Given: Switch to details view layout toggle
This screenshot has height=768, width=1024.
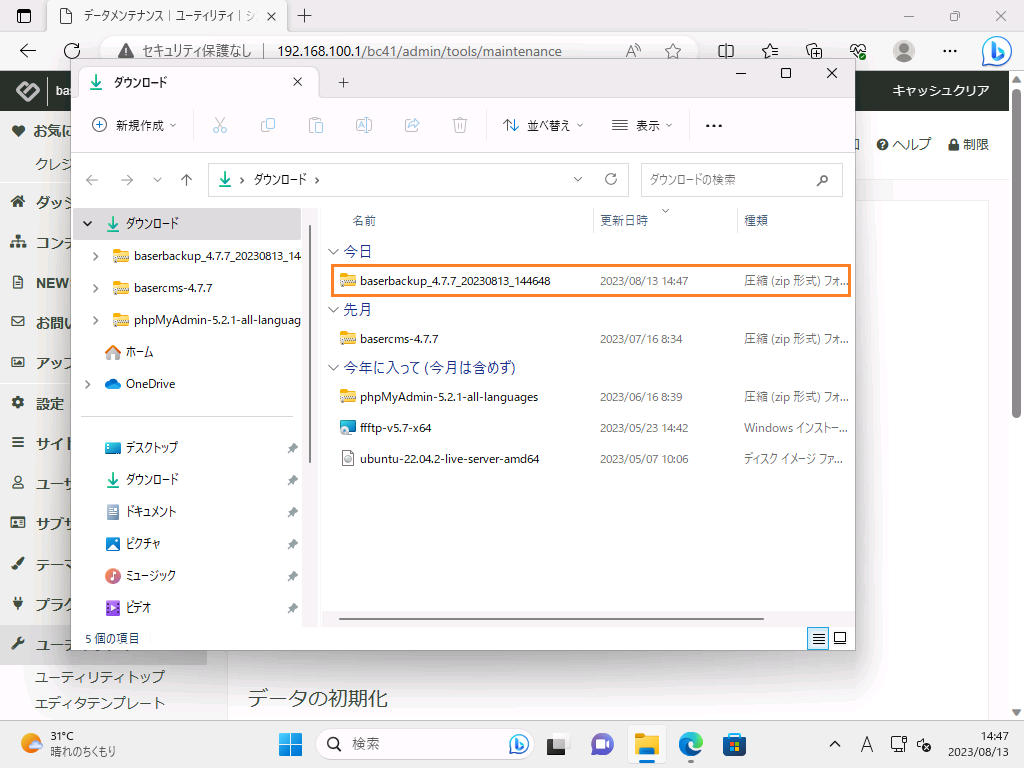Looking at the screenshot, I should coord(818,638).
